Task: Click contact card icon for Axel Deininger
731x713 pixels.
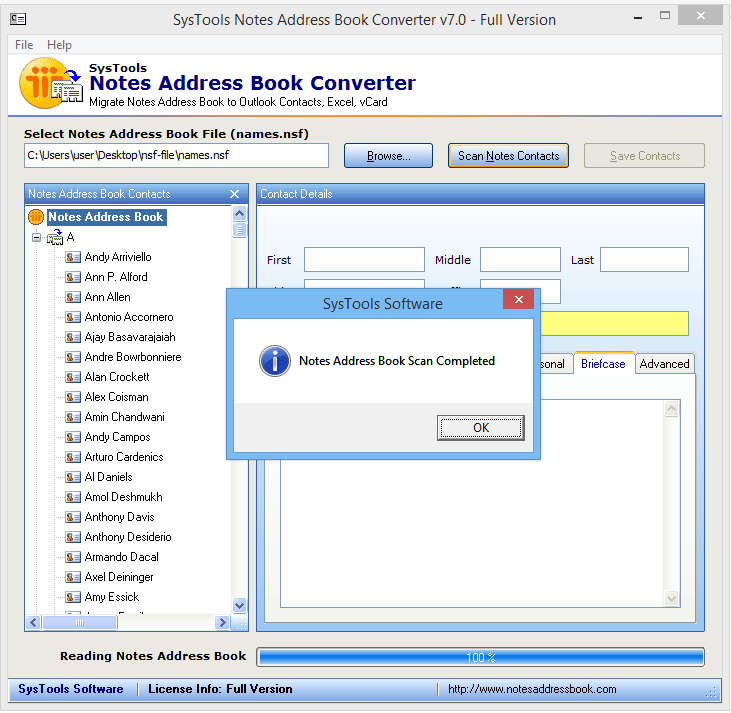Action: (x=73, y=577)
